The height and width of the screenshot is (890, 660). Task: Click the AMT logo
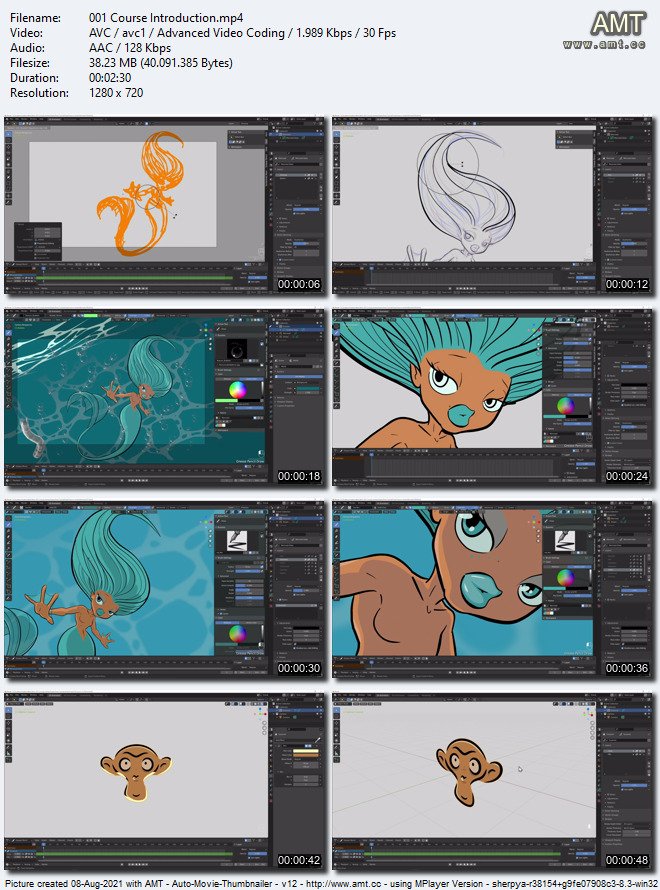[618, 24]
